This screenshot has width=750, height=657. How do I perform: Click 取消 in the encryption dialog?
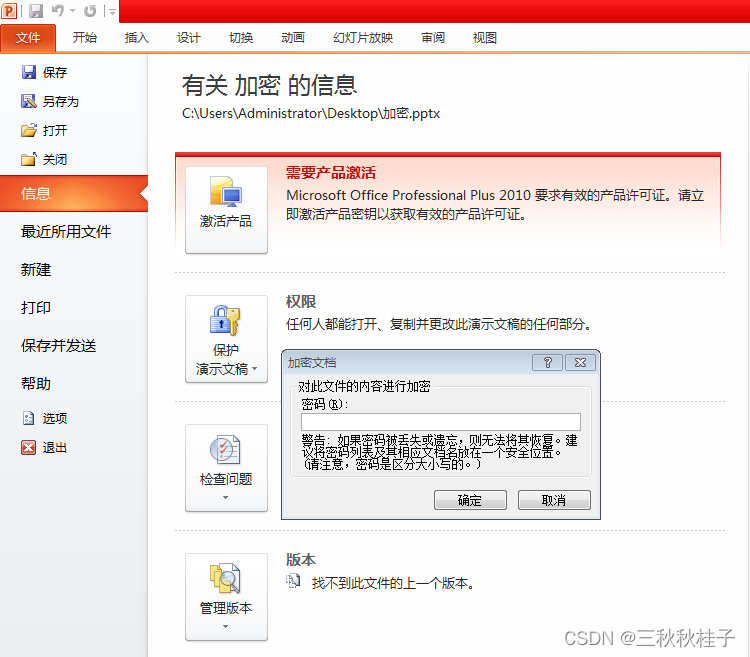(554, 500)
